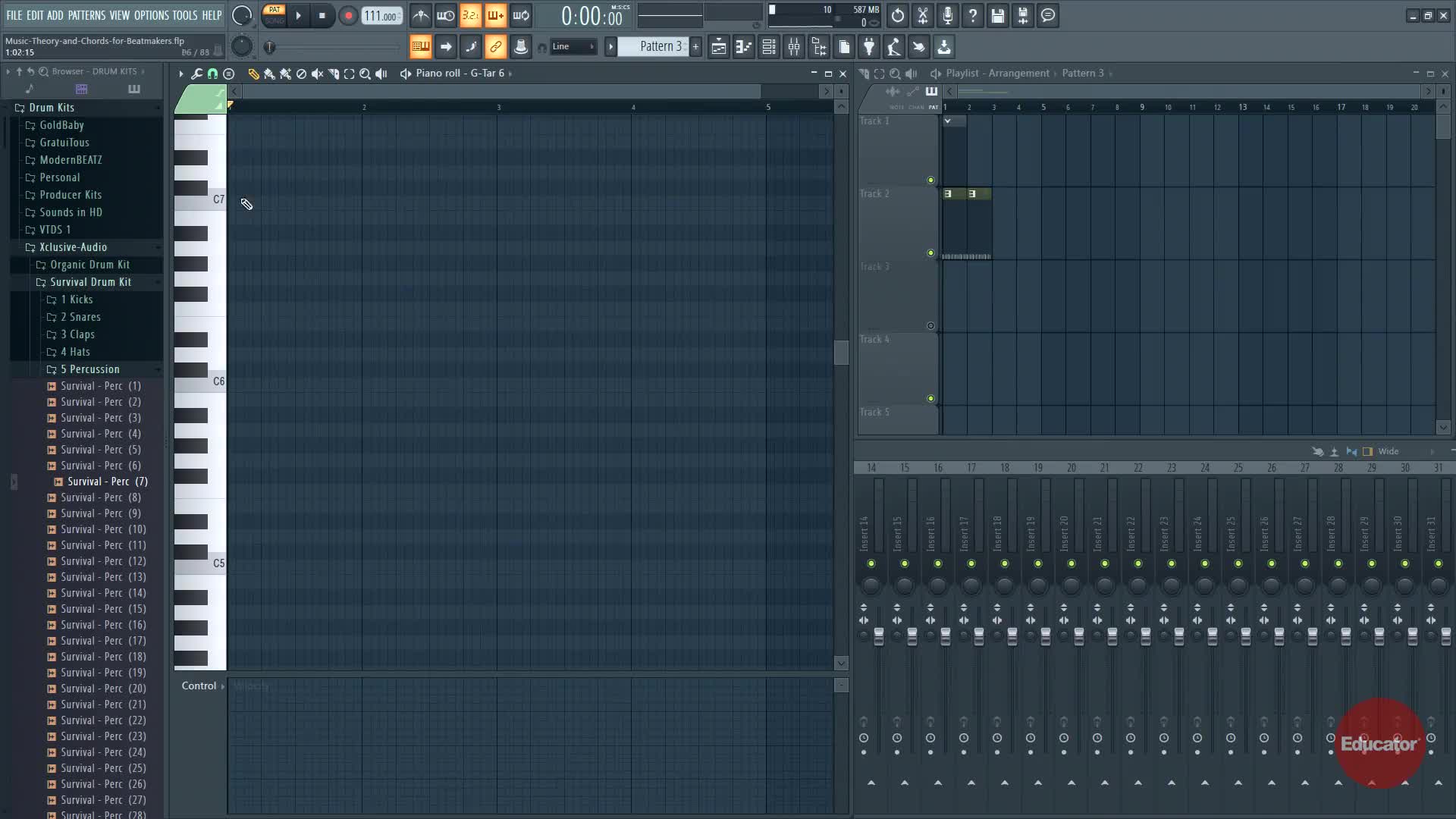Open the plugin picker plug icon
Viewport: 1456px width, 819px height.
click(869, 47)
